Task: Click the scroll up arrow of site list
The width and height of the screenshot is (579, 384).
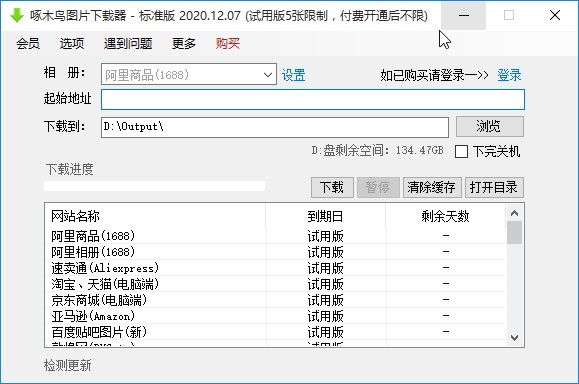Action: pos(514,213)
